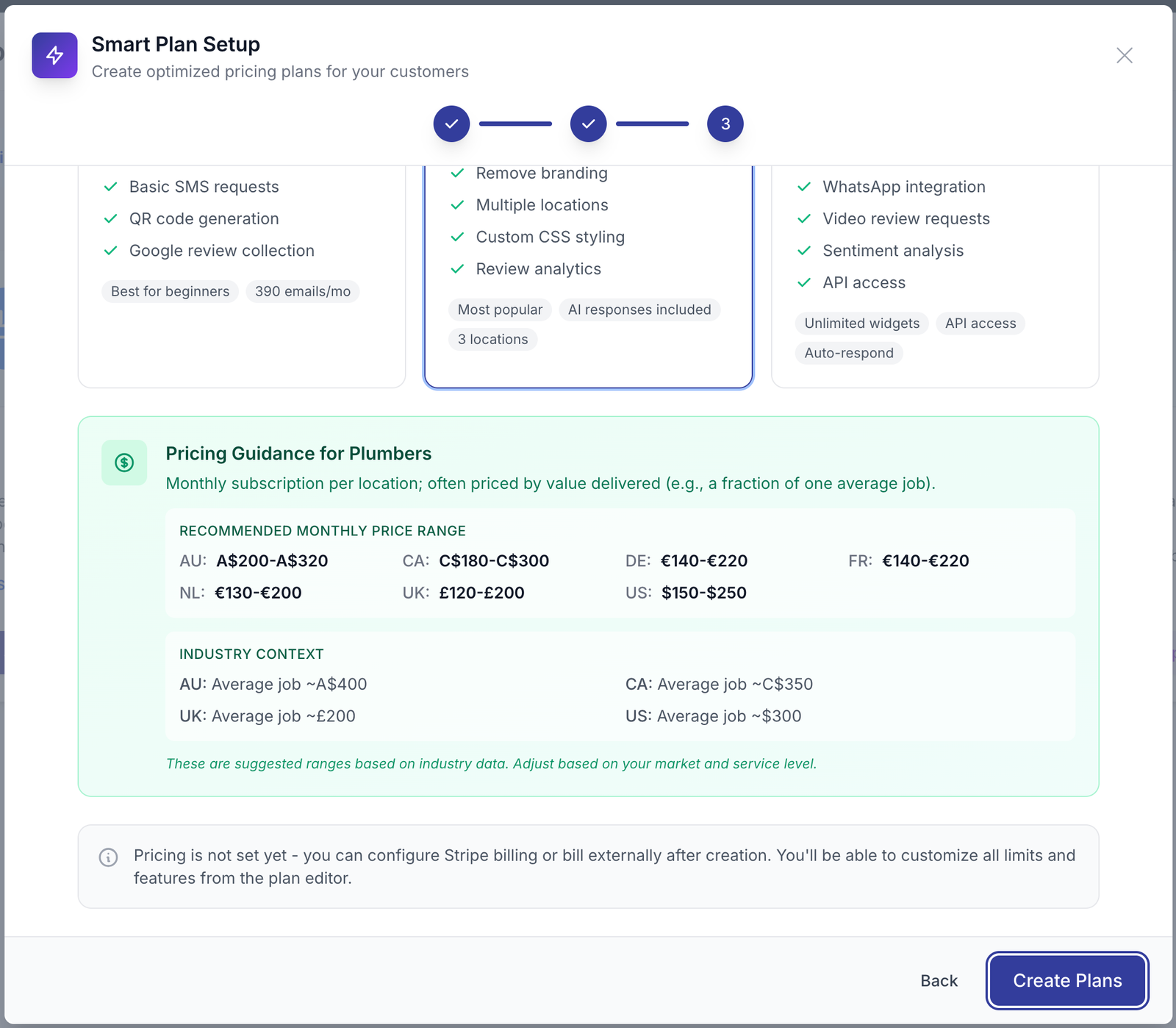This screenshot has height=1028, width=1176.
Task: Click the checkmark beside WhatsApp integration
Action: pos(804,187)
